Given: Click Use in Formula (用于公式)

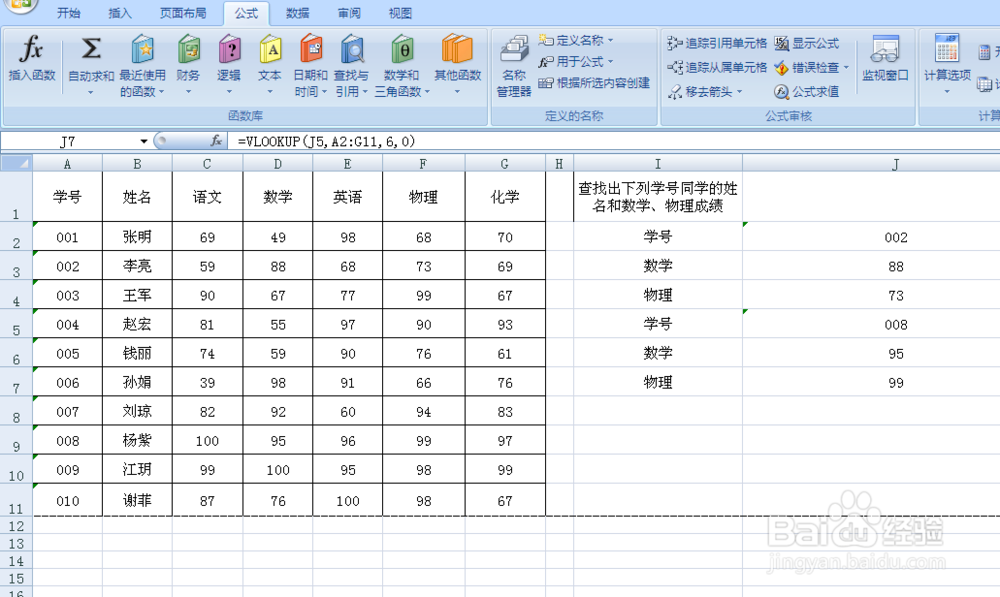Looking at the screenshot, I should (x=575, y=62).
